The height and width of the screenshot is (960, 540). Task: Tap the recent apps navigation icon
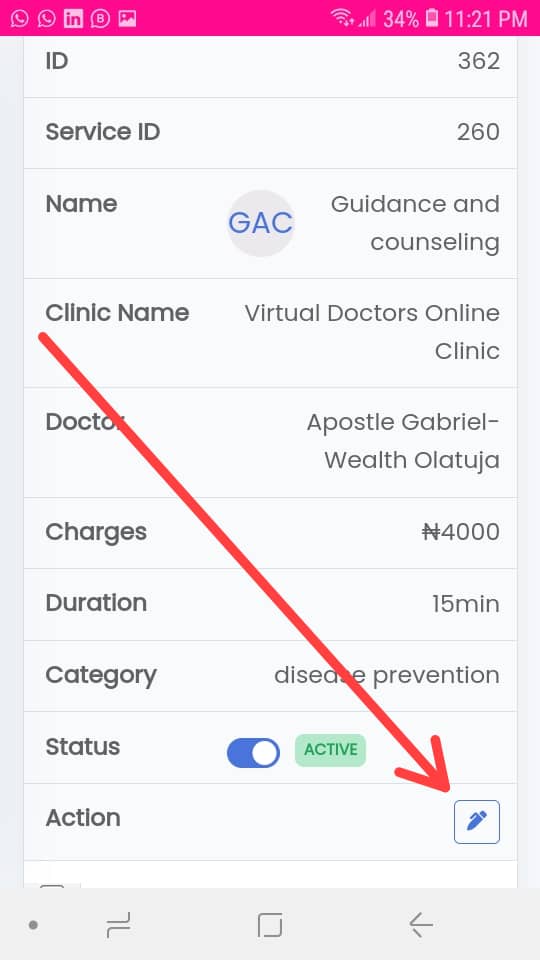pyautogui.click(x=118, y=924)
